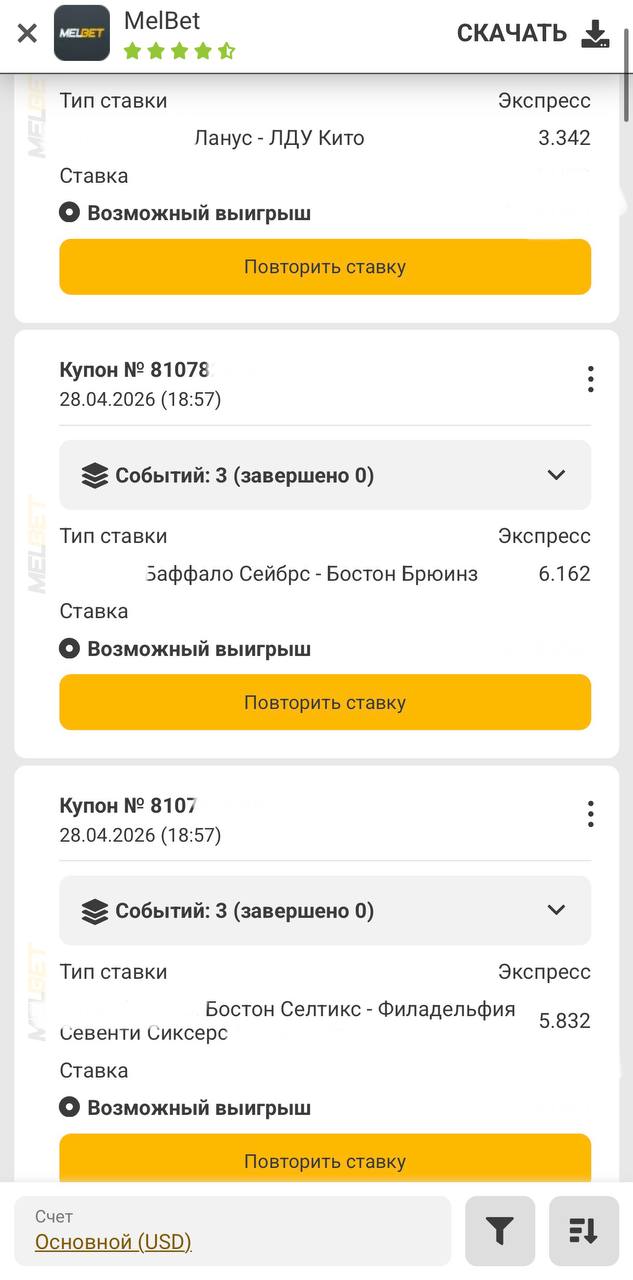Repeat the Баффало Сейбрс - Бостон Брюинз bet
Image resolution: width=633 pixels, height=1280 pixels.
point(325,702)
